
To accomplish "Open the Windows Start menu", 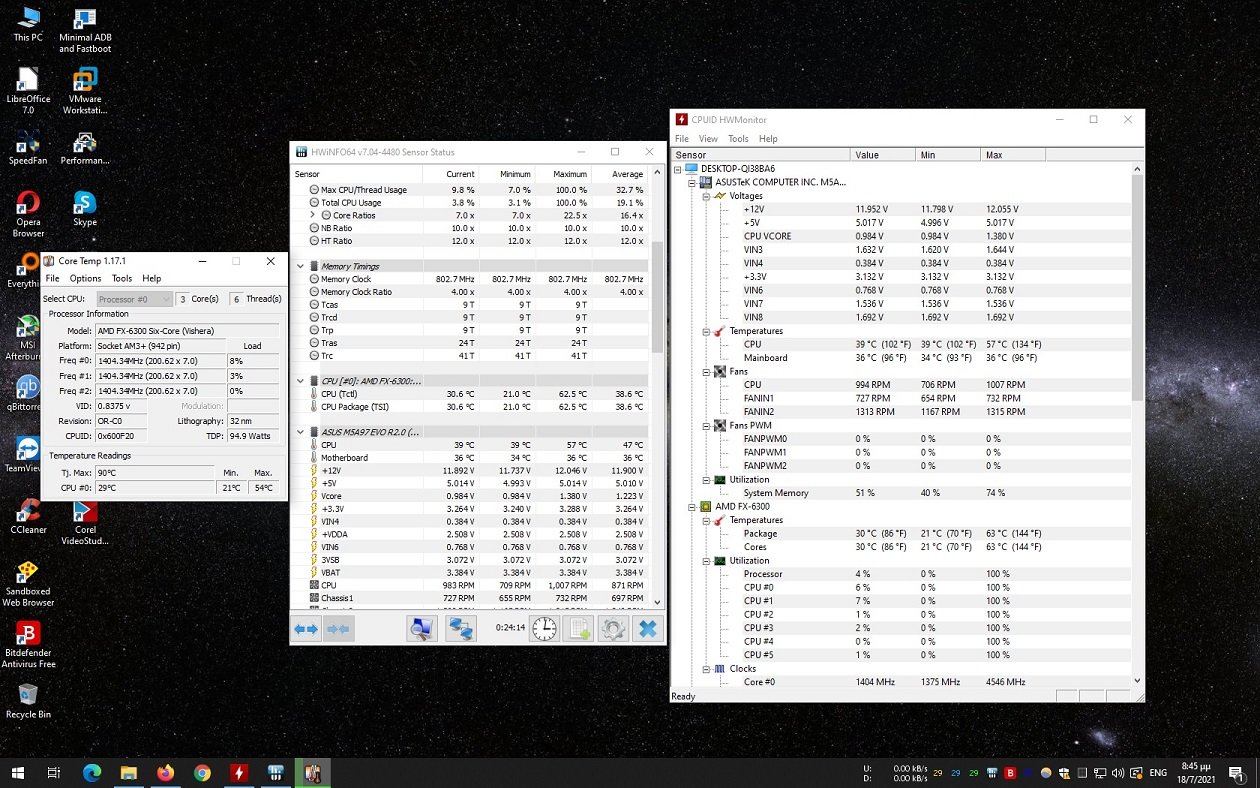I will tap(18, 773).
